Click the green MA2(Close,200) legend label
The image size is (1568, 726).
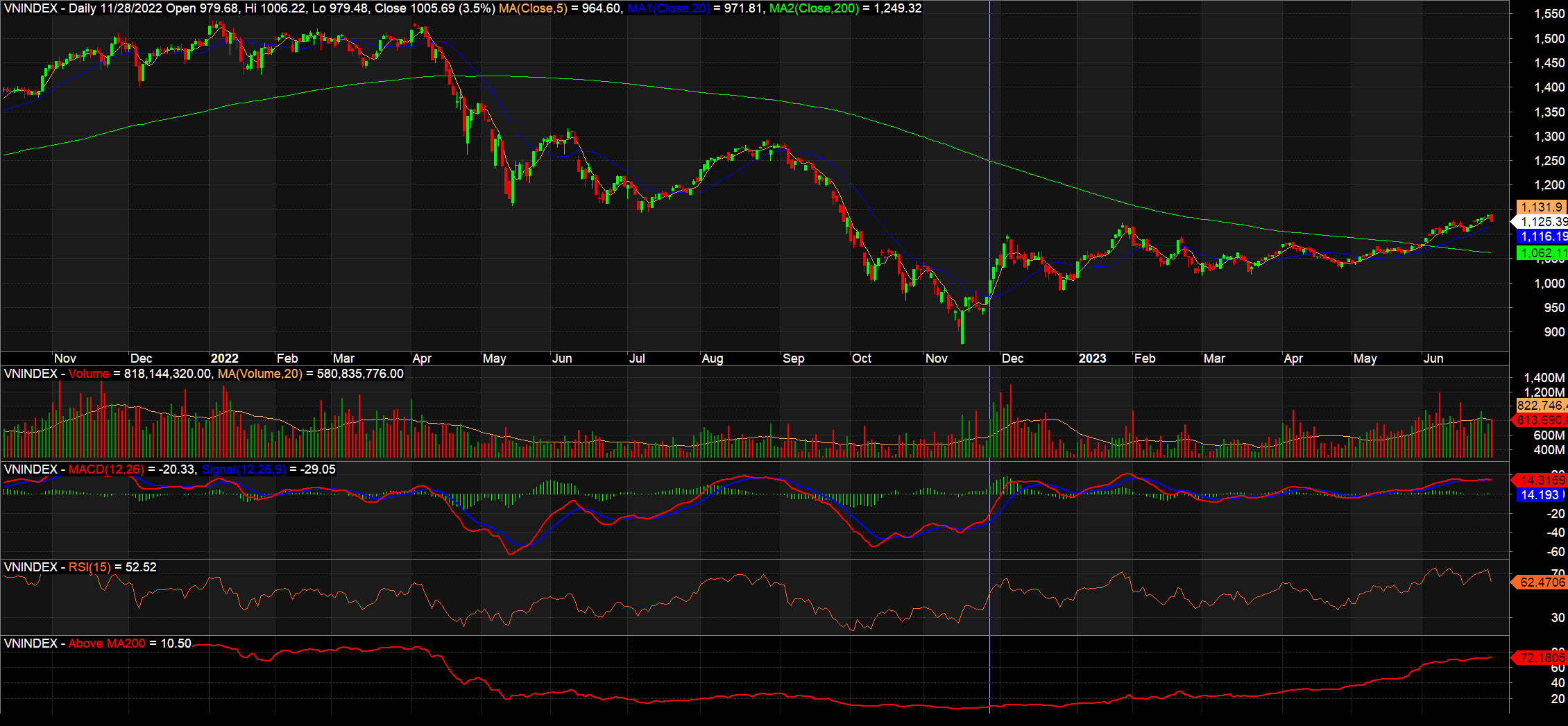(x=814, y=8)
